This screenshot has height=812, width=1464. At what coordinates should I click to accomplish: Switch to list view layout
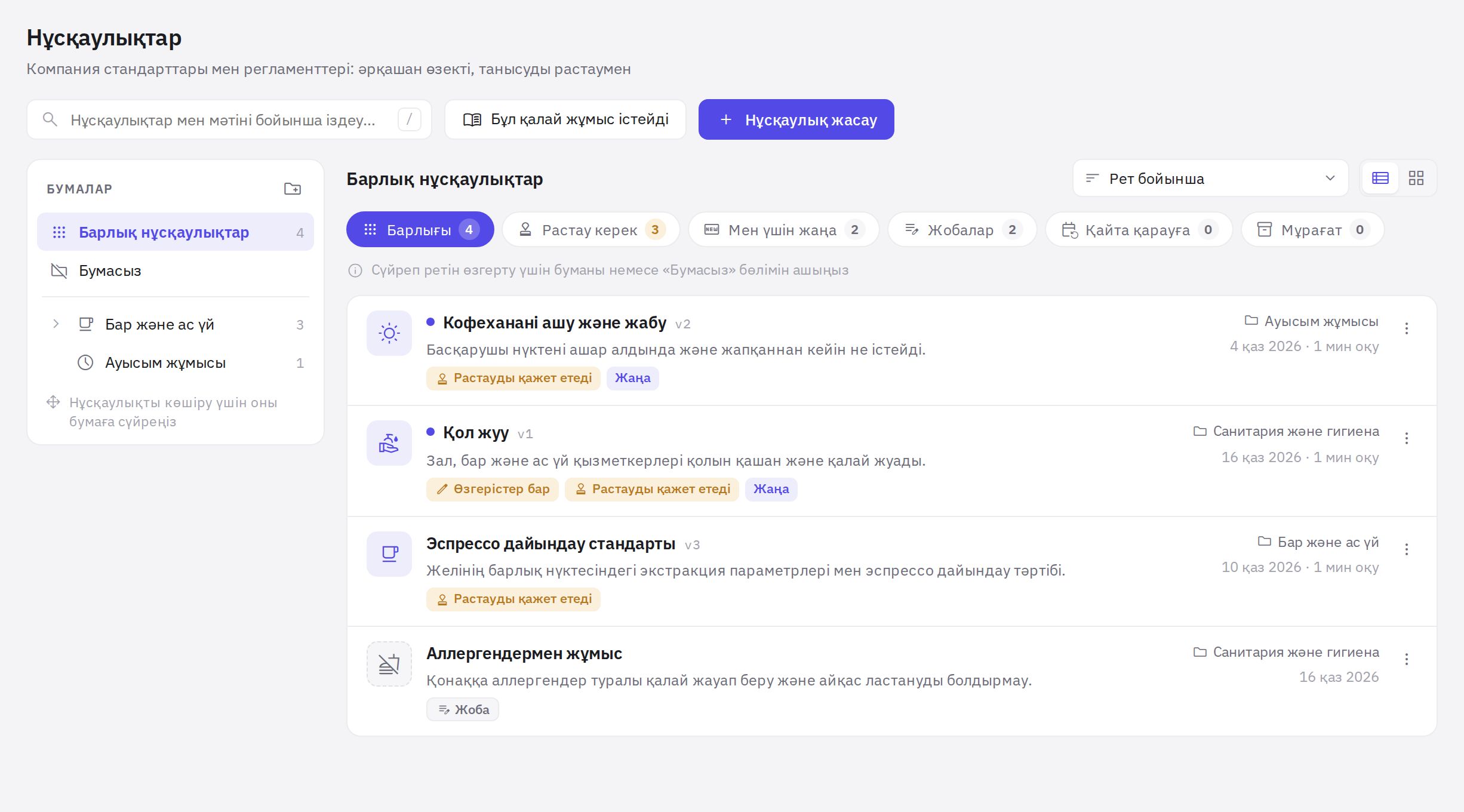tap(1380, 178)
